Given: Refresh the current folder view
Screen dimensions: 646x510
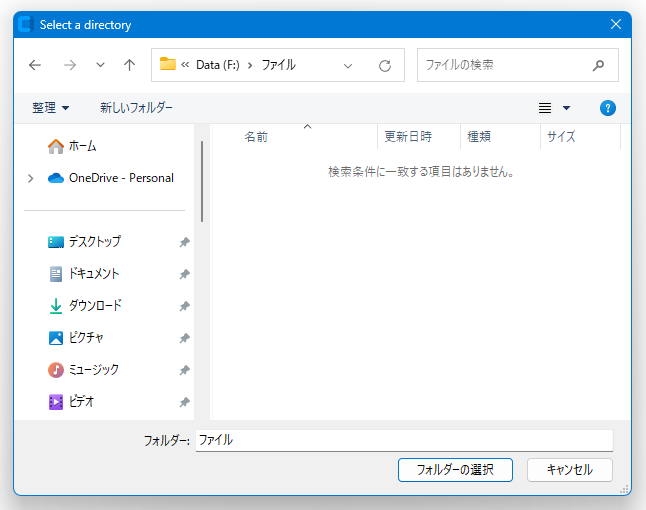Looking at the screenshot, I should tap(385, 66).
